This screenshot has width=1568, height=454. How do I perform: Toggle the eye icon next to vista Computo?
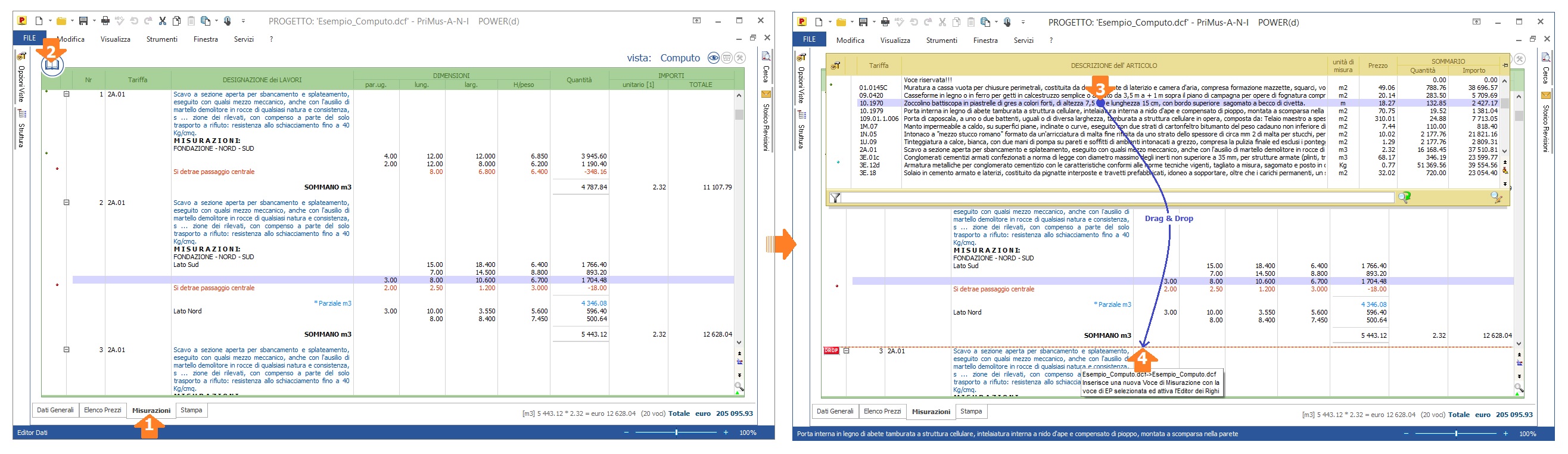(x=713, y=58)
